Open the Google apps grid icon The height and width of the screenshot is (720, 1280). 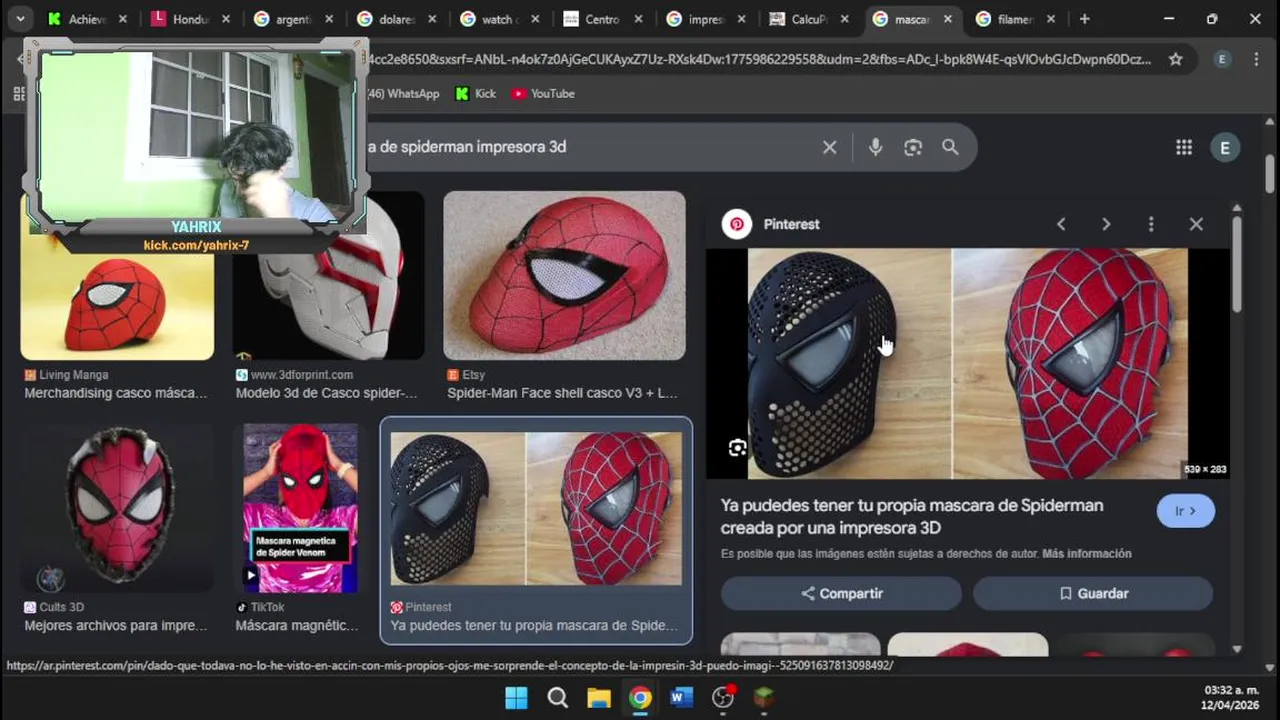1184,147
